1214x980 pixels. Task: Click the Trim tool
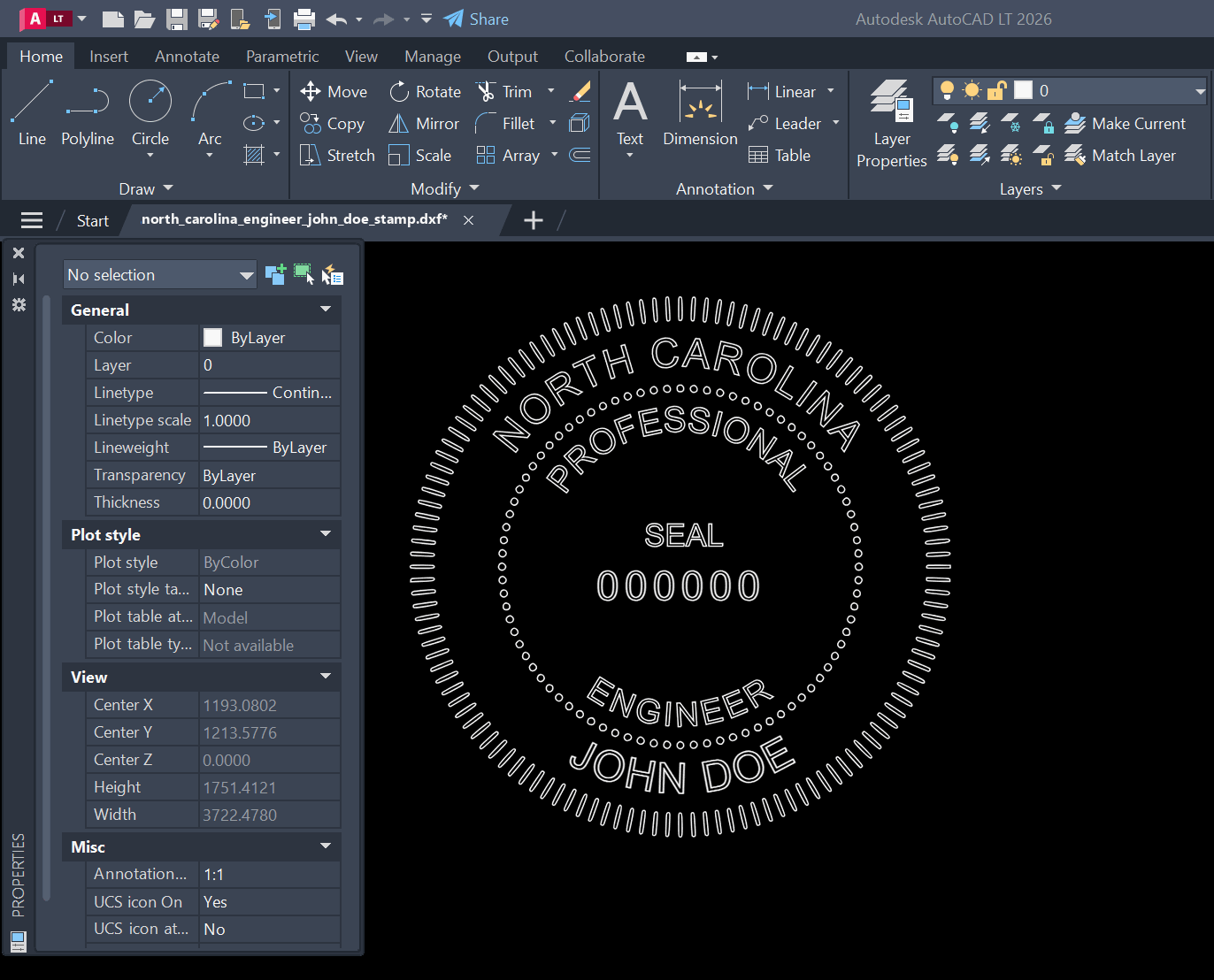point(504,92)
